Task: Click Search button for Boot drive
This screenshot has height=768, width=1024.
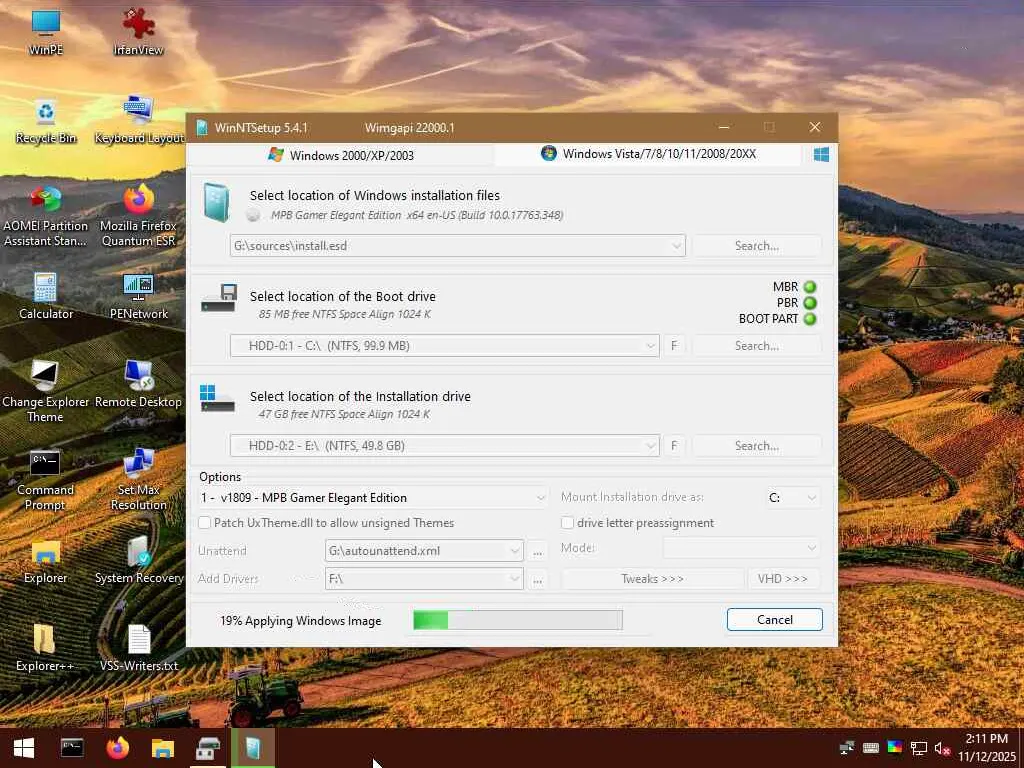Action: [x=756, y=345]
